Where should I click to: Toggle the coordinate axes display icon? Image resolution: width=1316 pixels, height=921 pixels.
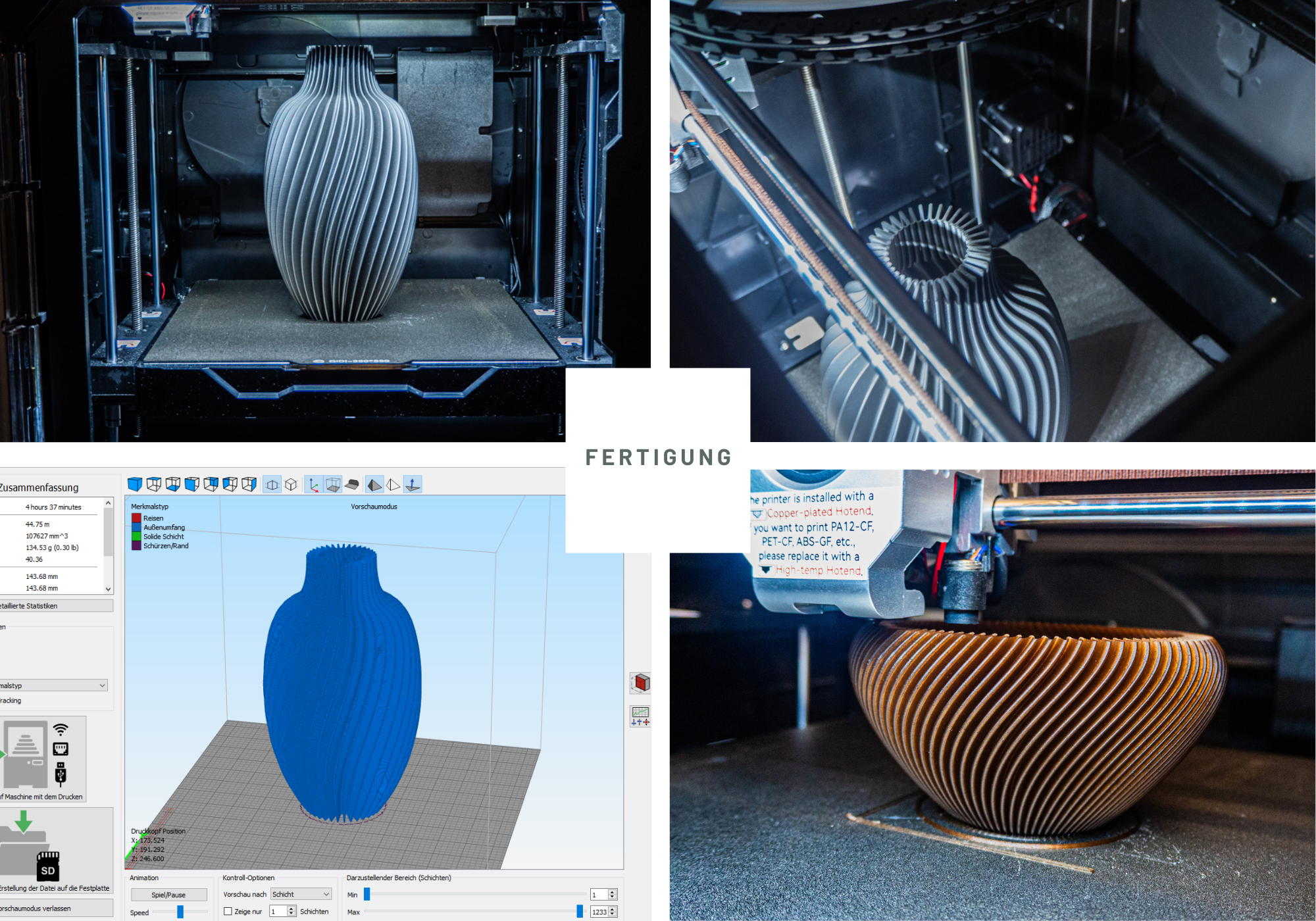click(x=314, y=485)
